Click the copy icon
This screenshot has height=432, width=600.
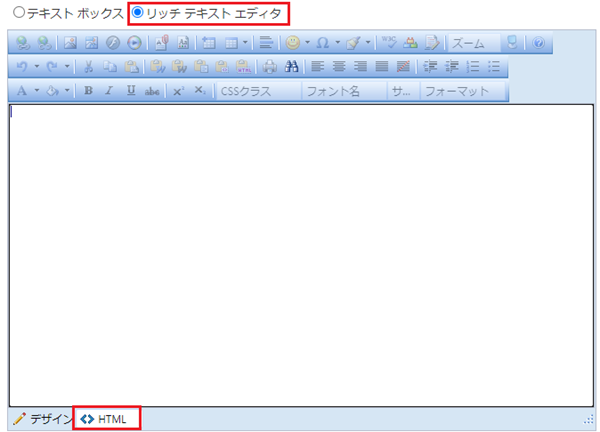[110, 67]
